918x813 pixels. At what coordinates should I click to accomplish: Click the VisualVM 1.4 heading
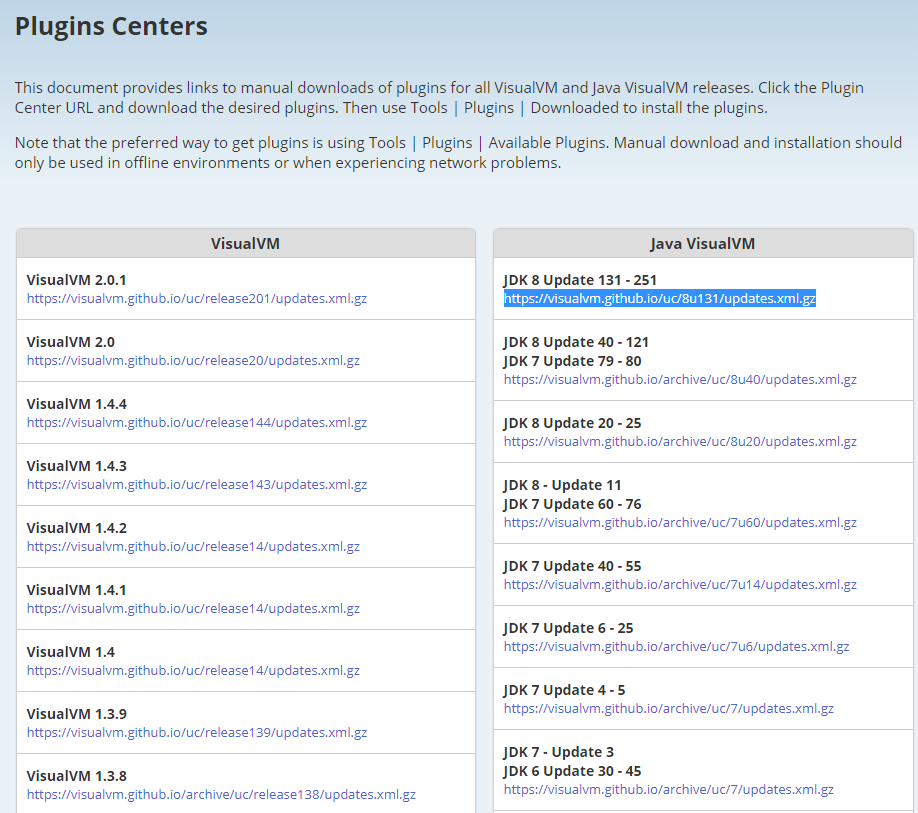click(x=71, y=653)
